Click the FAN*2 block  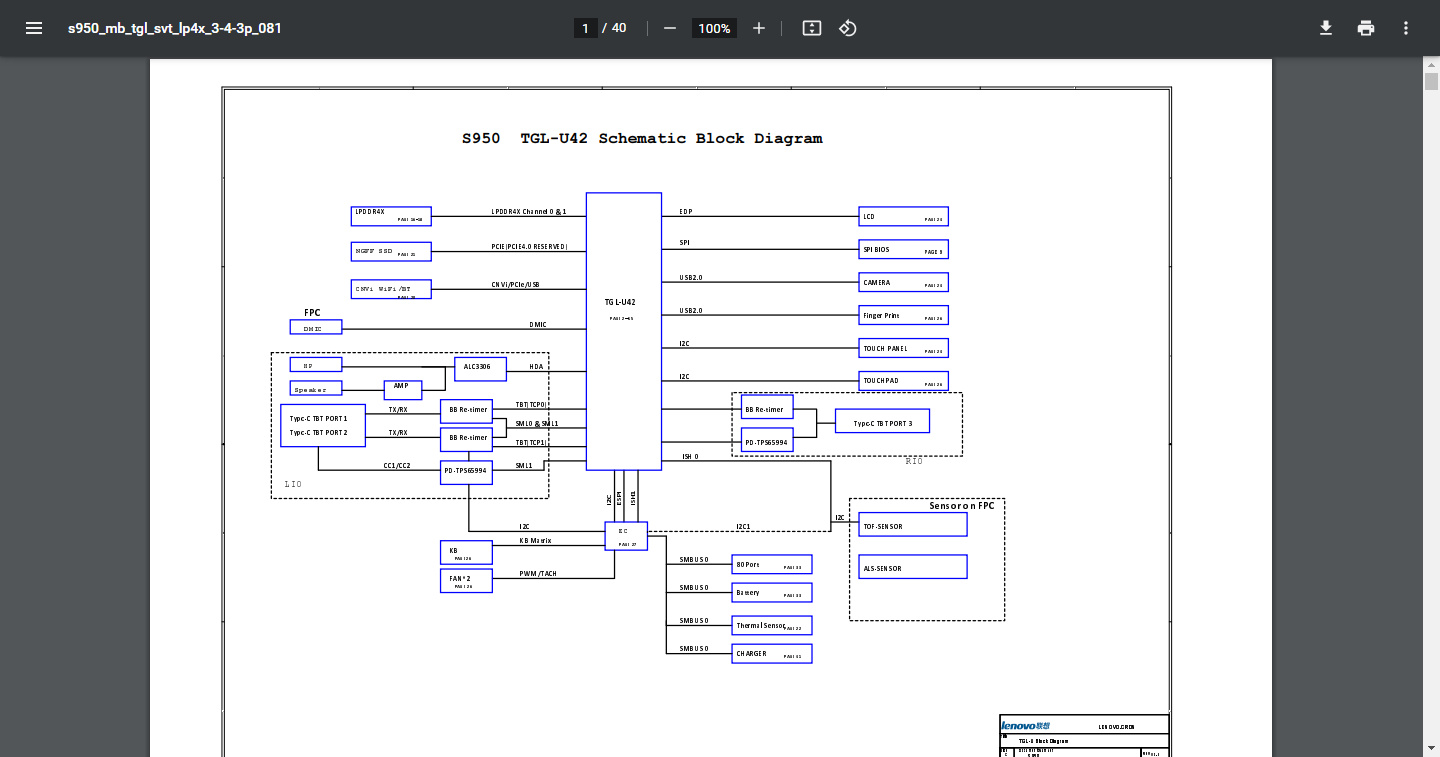[467, 580]
